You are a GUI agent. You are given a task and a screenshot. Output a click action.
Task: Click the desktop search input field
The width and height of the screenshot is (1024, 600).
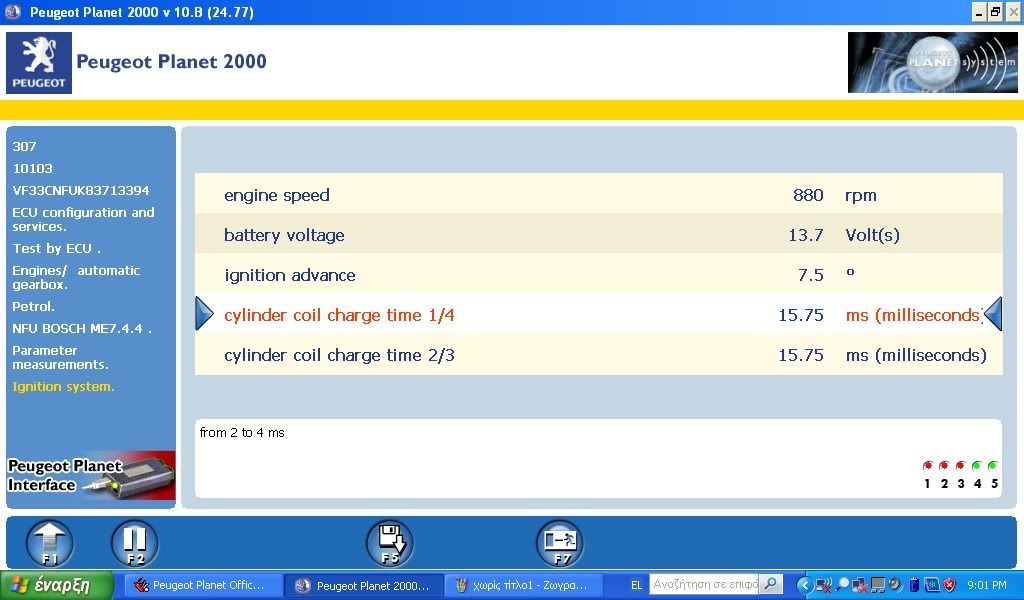705,584
